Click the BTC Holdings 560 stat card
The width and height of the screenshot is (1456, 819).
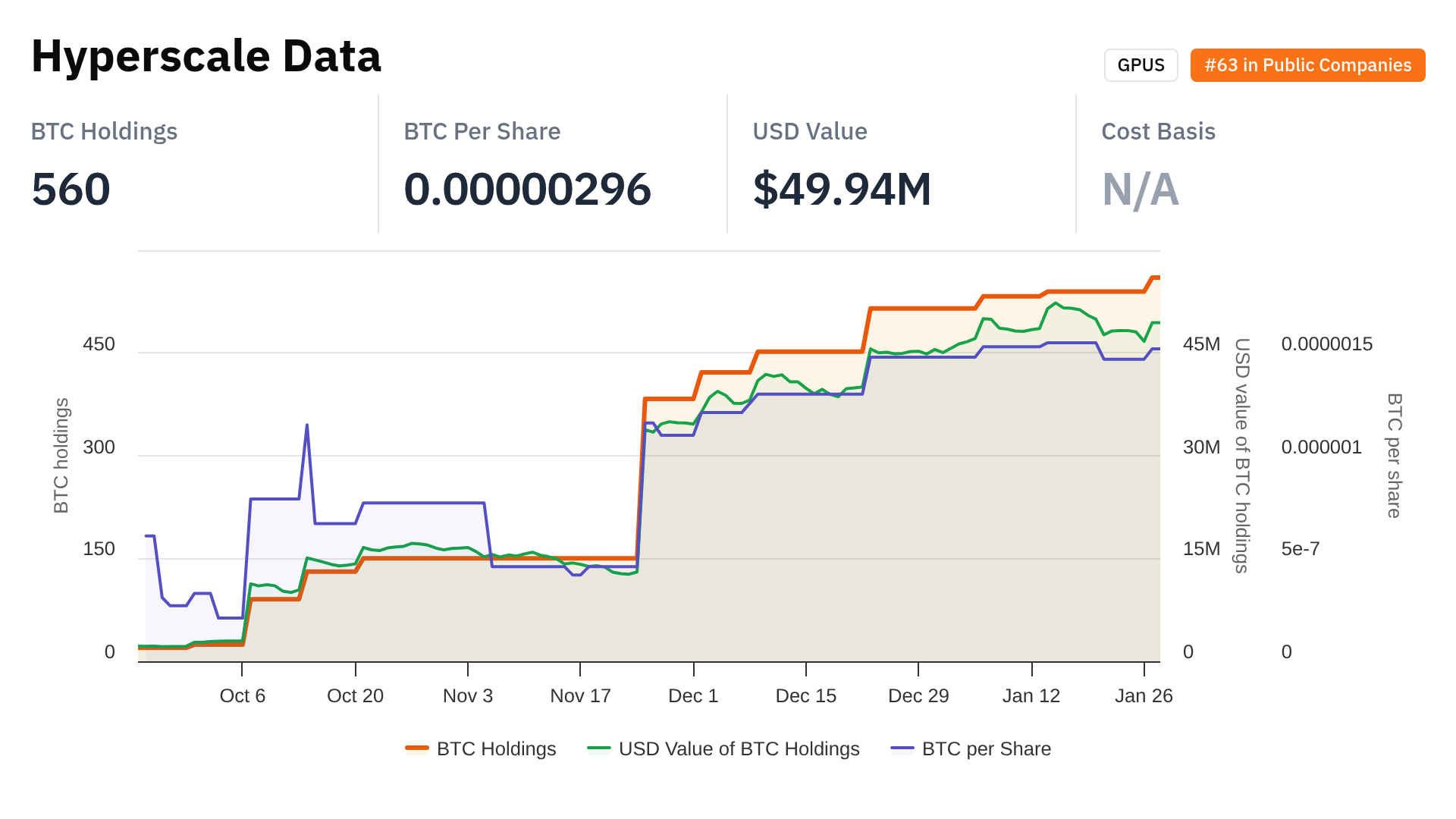(71, 189)
